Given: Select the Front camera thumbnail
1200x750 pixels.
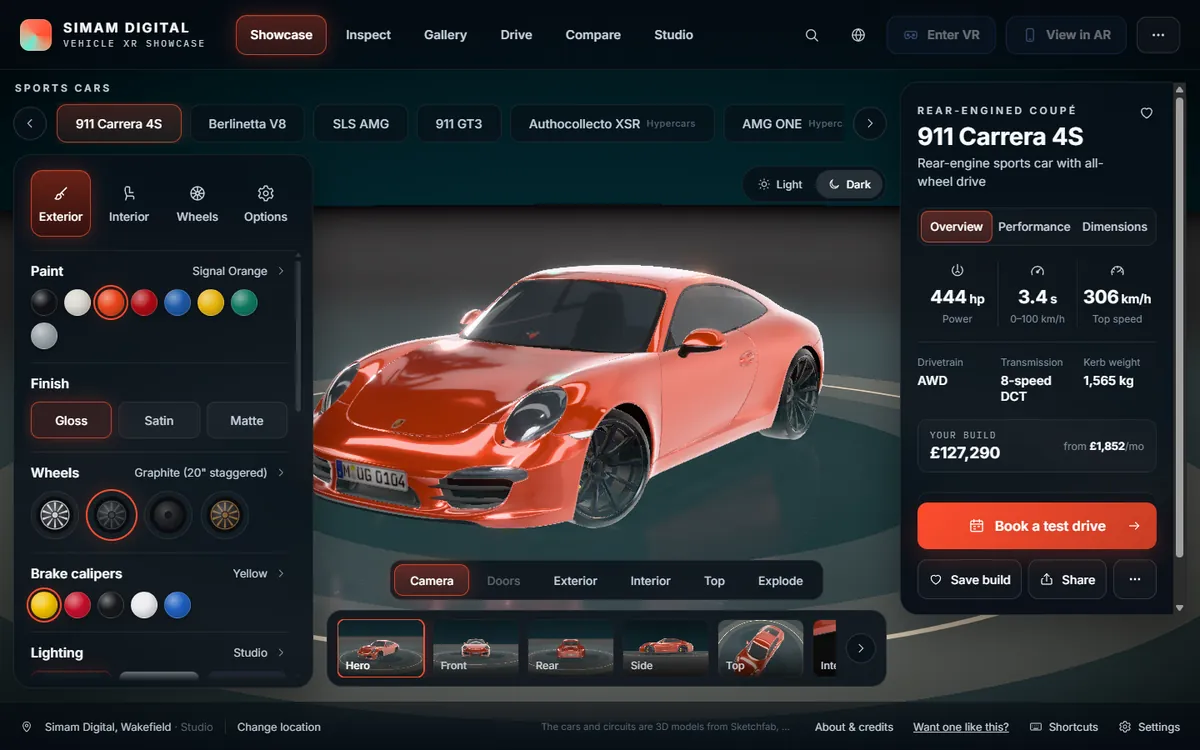Looking at the screenshot, I should 475,648.
